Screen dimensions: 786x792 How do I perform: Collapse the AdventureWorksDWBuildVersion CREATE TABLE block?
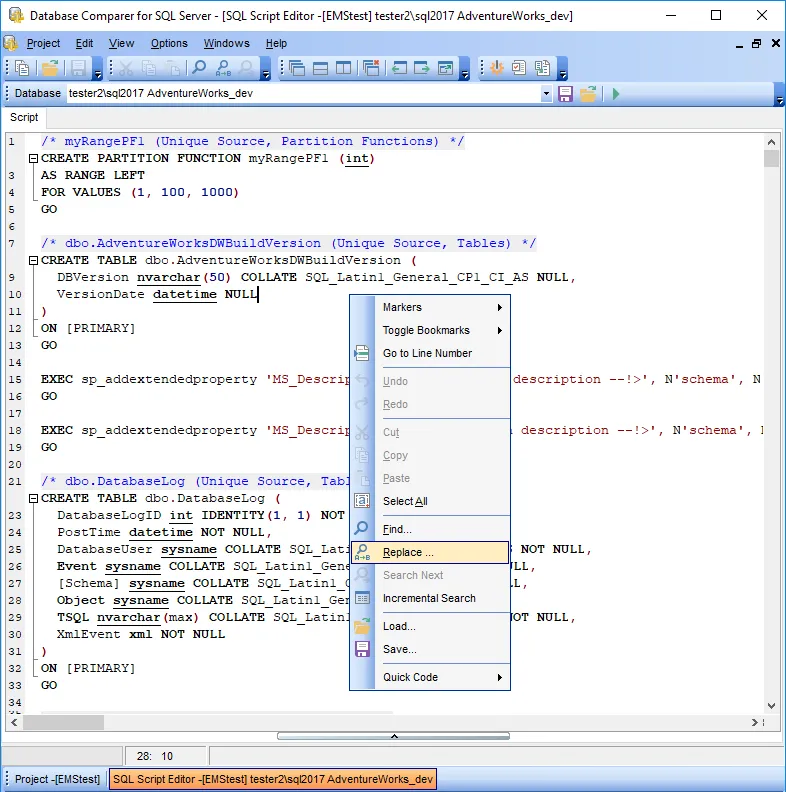(33, 261)
